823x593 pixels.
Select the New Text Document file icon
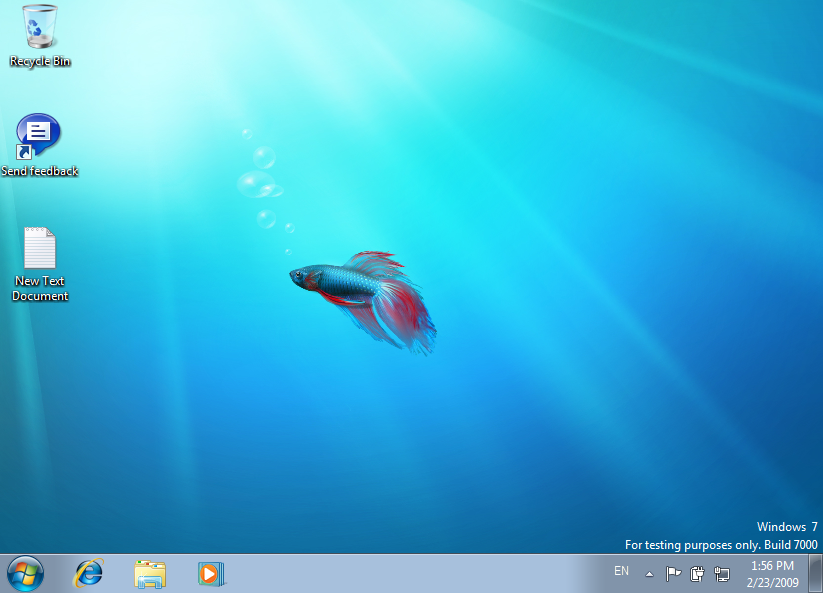pyautogui.click(x=40, y=264)
